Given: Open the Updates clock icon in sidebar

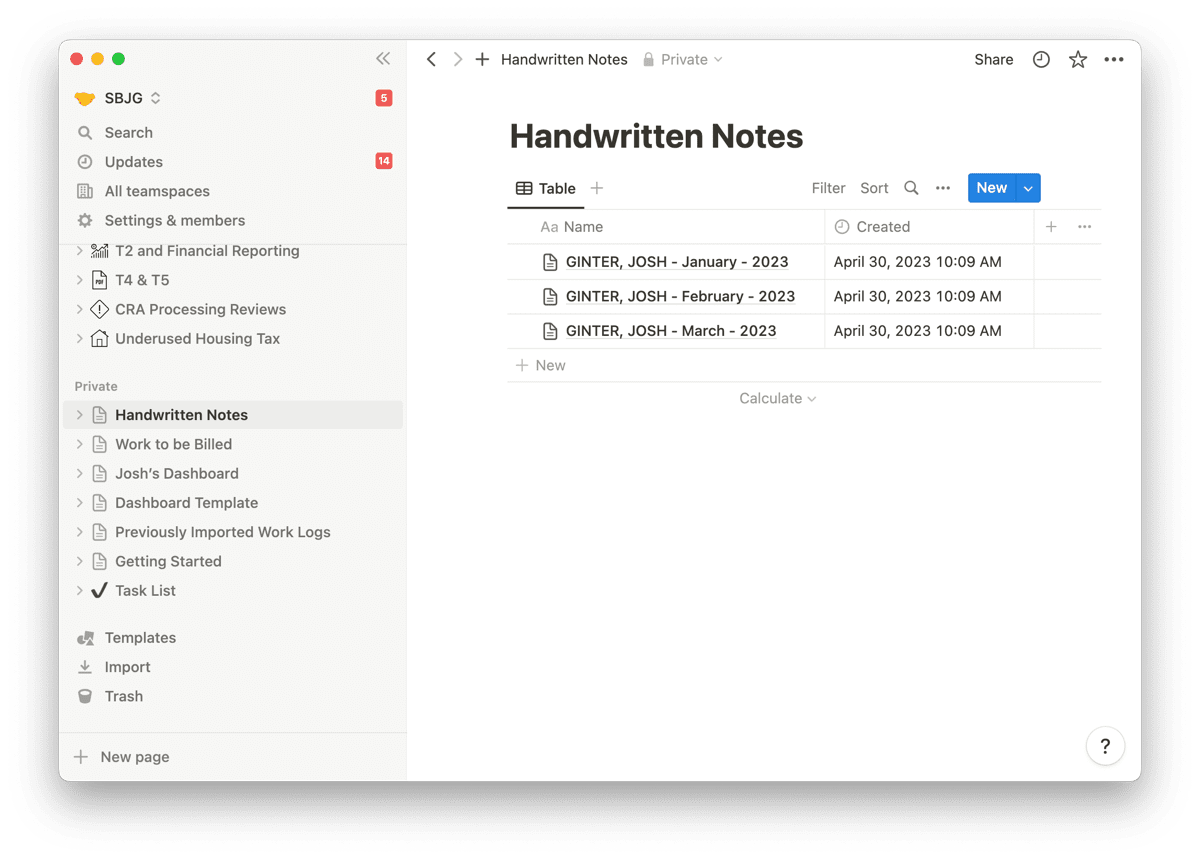Looking at the screenshot, I should click(85, 162).
